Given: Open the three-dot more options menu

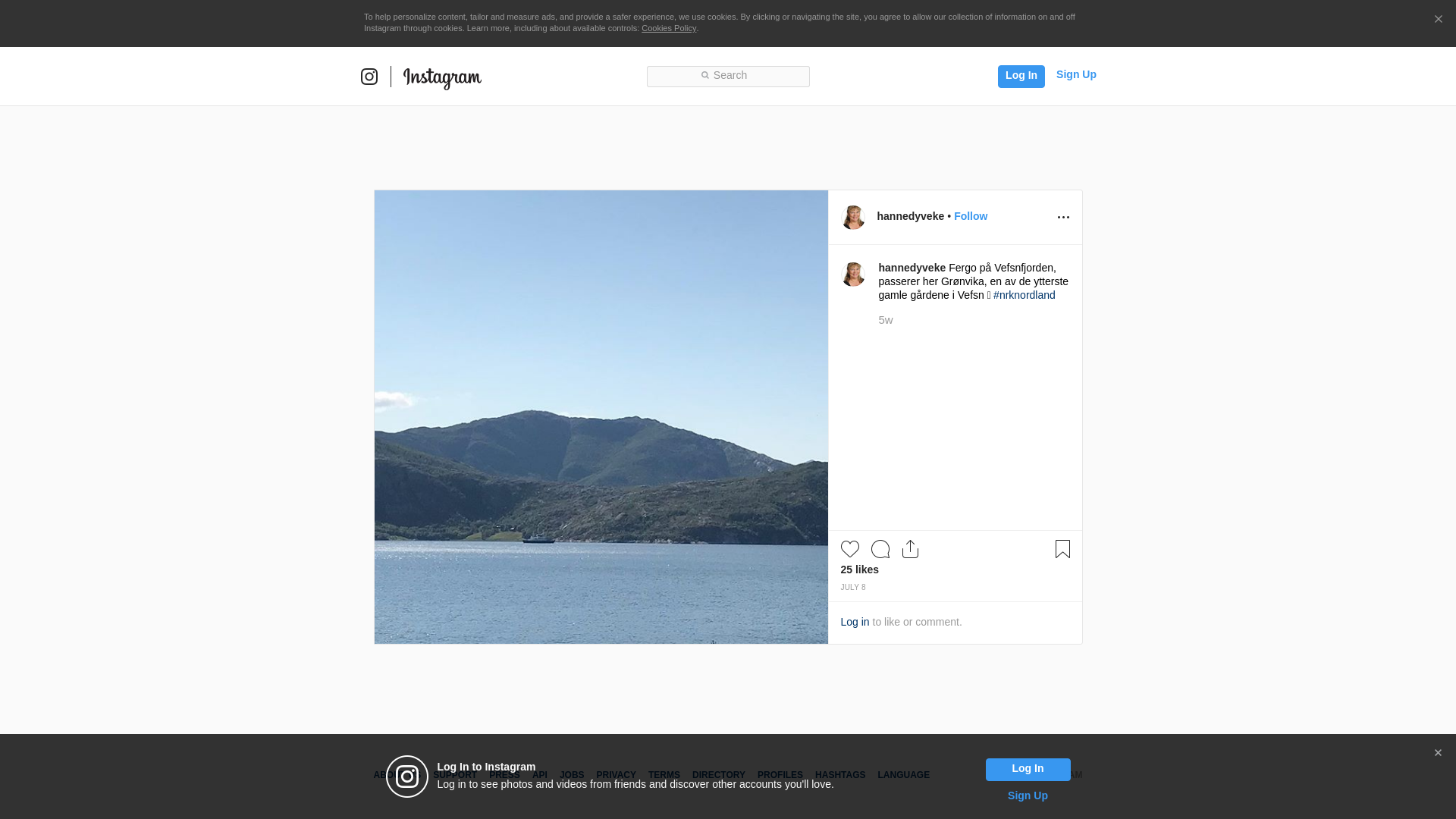Looking at the screenshot, I should (1063, 218).
